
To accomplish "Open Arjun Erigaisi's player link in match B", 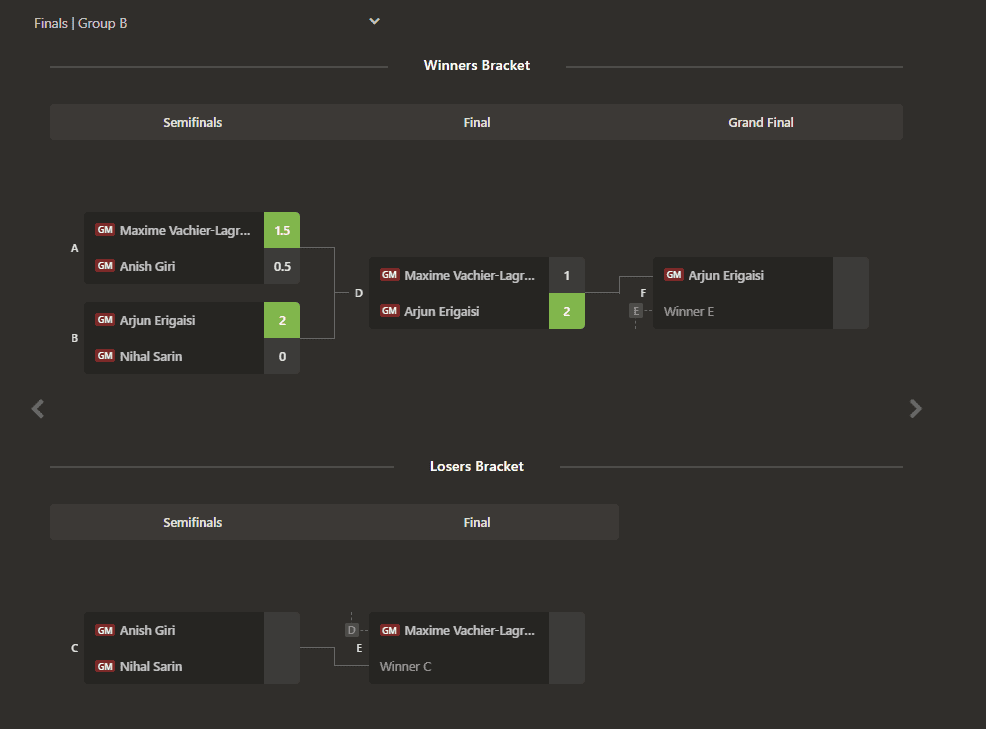I will click(x=157, y=320).
